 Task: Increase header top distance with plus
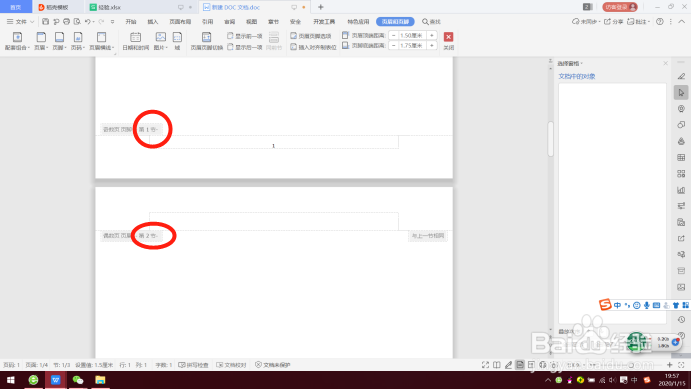point(432,35)
